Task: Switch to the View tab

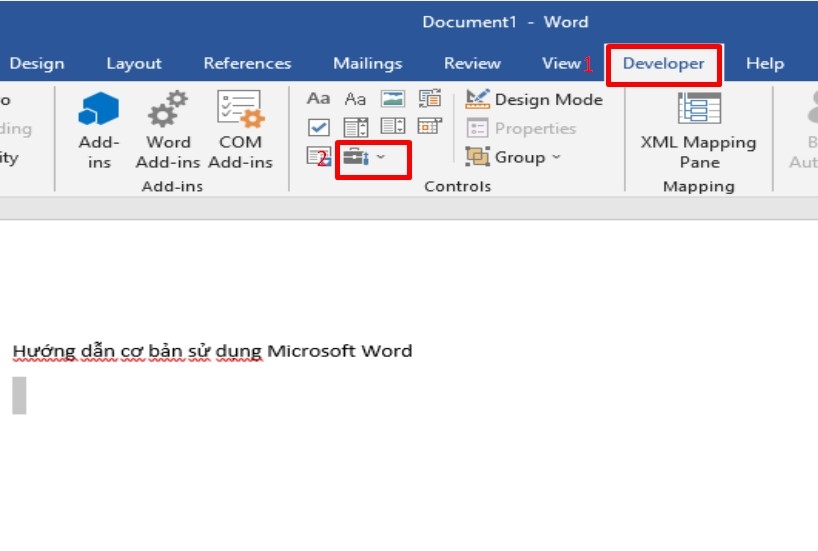Action: (561, 64)
